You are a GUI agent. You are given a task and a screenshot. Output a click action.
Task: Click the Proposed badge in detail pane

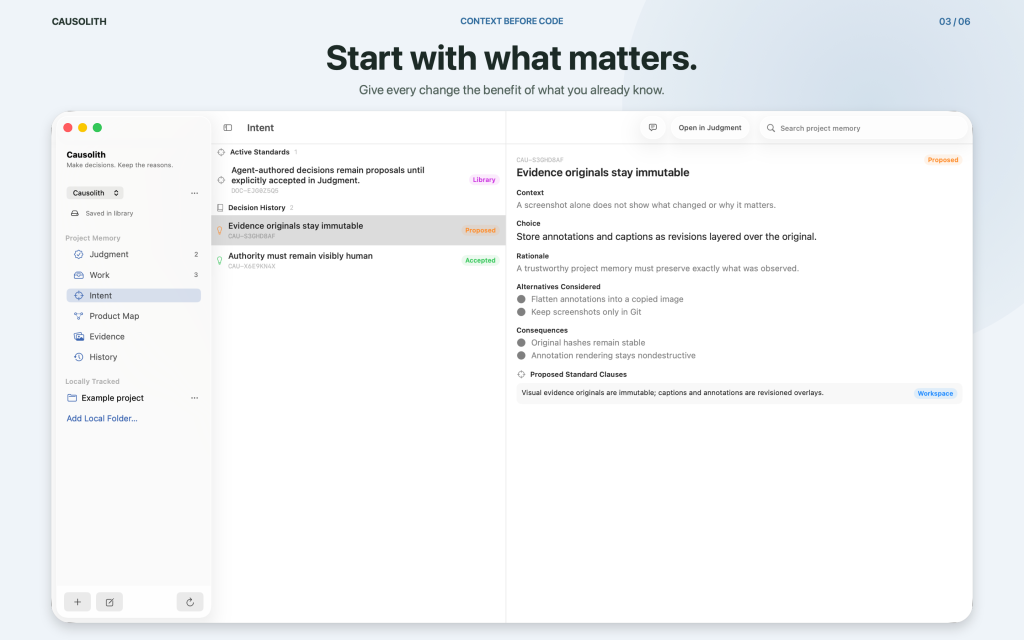(x=942, y=160)
